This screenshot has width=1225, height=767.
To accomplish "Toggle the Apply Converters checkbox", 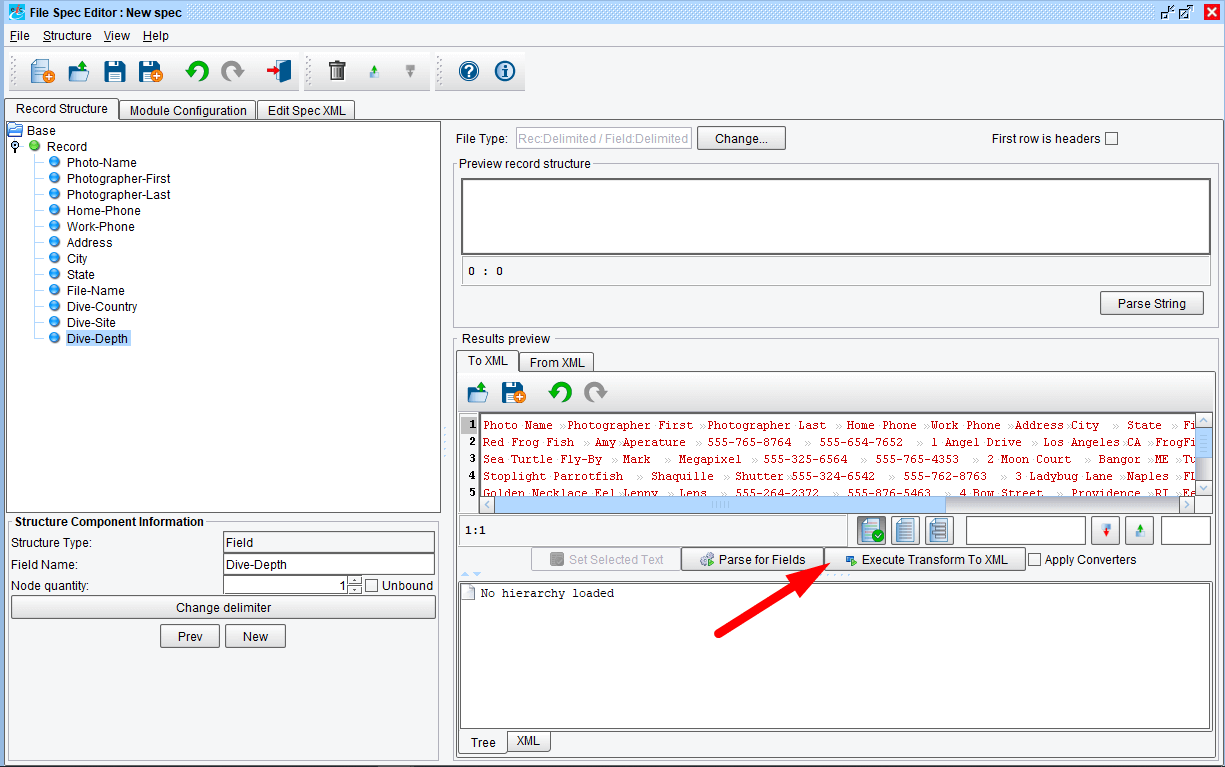I will pyautogui.click(x=1035, y=560).
